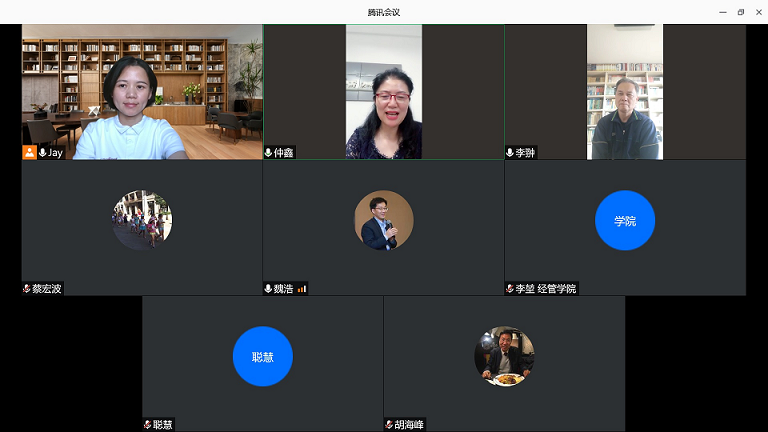
Task: Select 李翀's video feed
Action: [x=624, y=91]
